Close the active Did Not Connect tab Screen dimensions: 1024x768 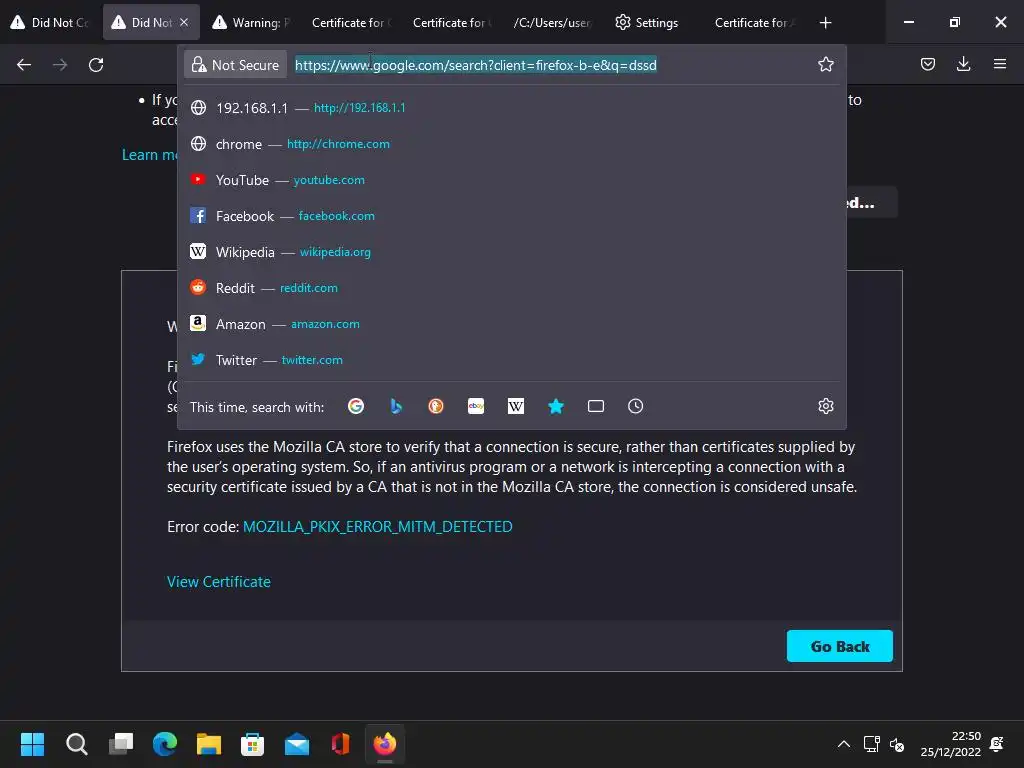[x=184, y=22]
